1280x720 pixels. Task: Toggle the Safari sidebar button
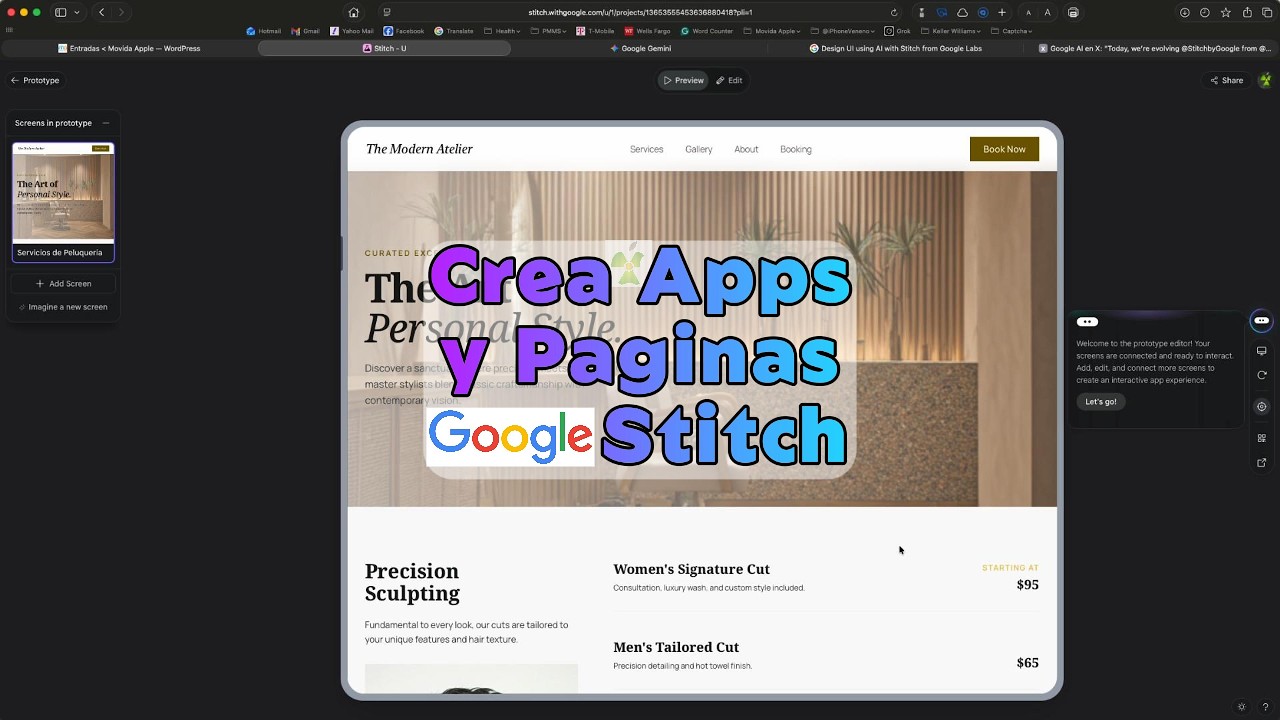click(60, 12)
